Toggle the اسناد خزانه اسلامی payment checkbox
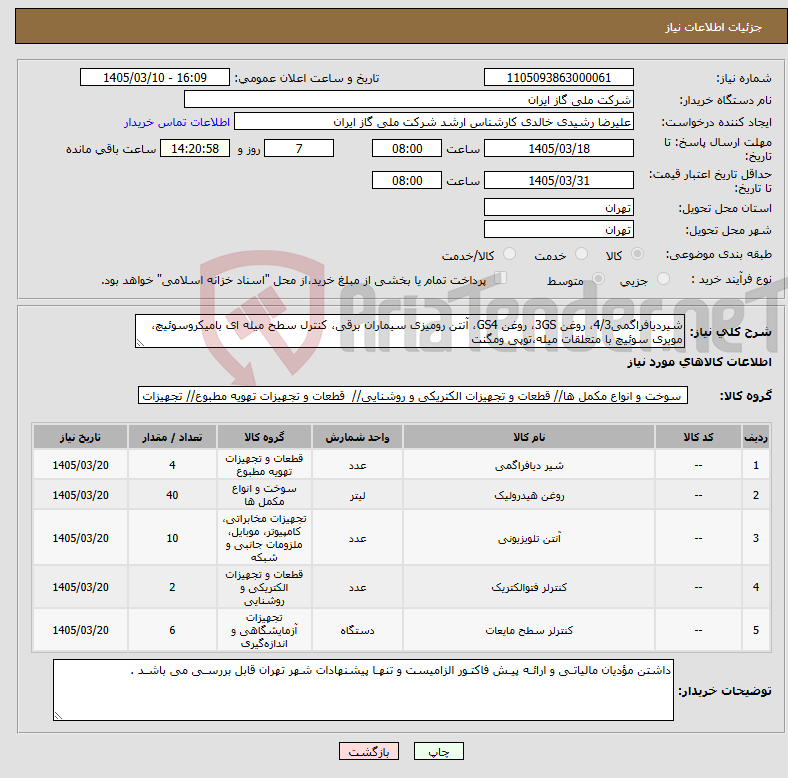788x778 pixels. (x=500, y=278)
